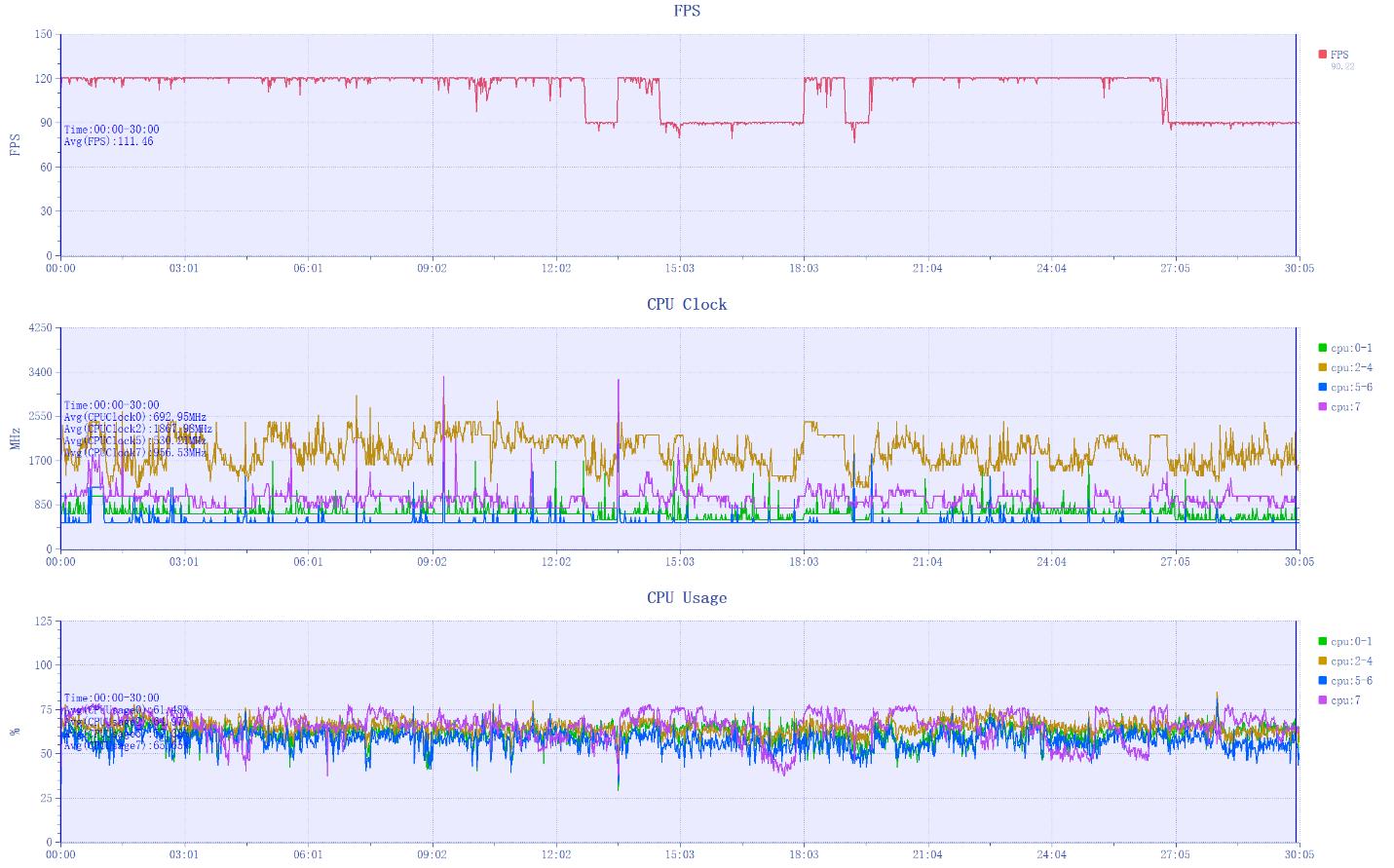Click 00:00 time label under CPU Usage chart
Viewport: 1394px width, 868px height.
pos(60,854)
